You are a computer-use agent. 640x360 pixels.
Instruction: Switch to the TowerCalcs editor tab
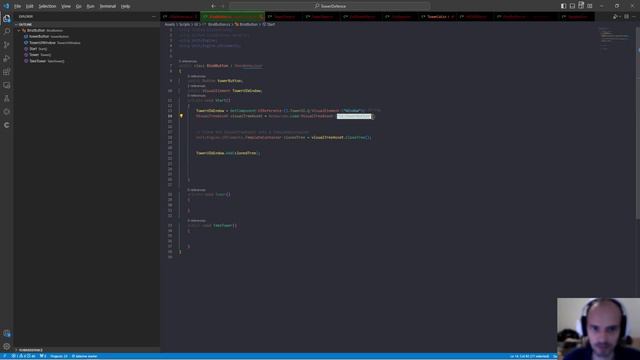438,17
